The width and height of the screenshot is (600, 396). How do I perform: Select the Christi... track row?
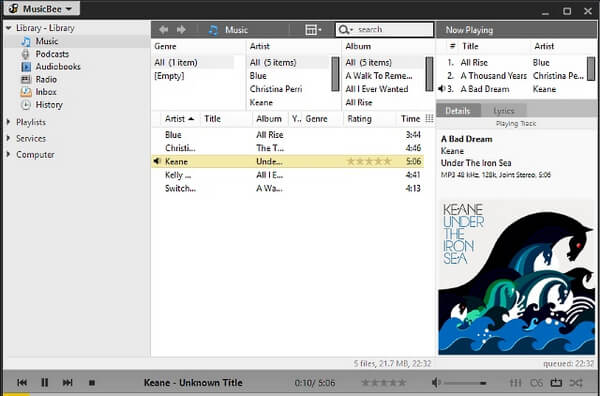(288, 148)
